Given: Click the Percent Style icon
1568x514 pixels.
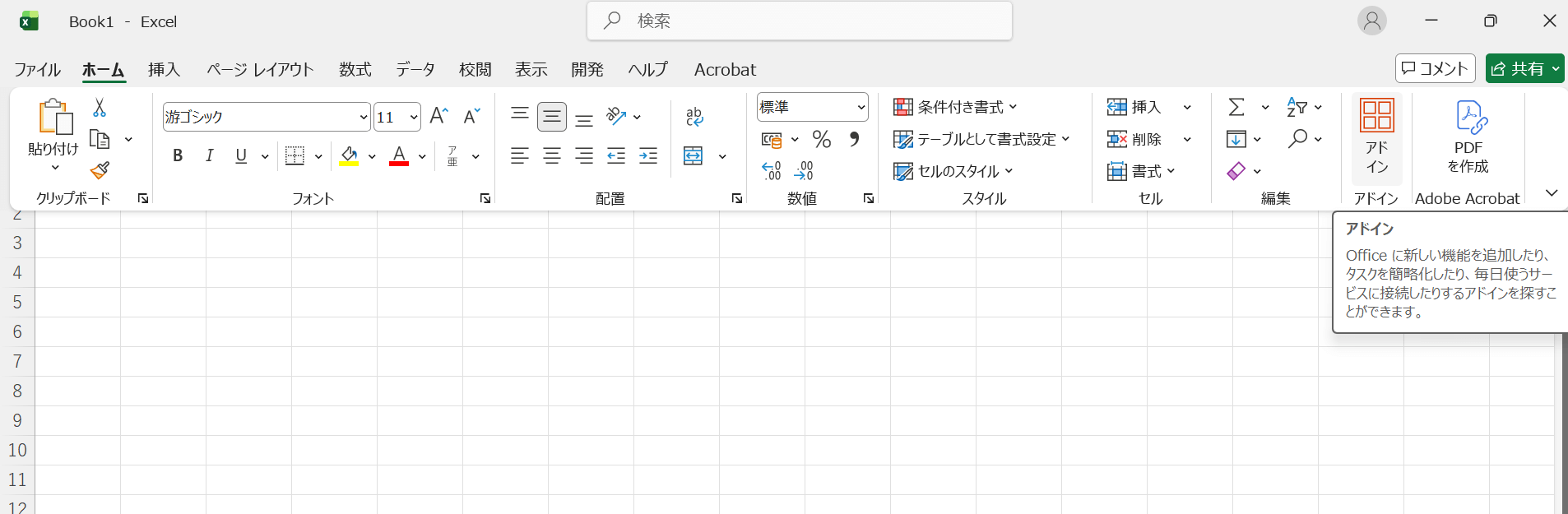Looking at the screenshot, I should pos(821,139).
